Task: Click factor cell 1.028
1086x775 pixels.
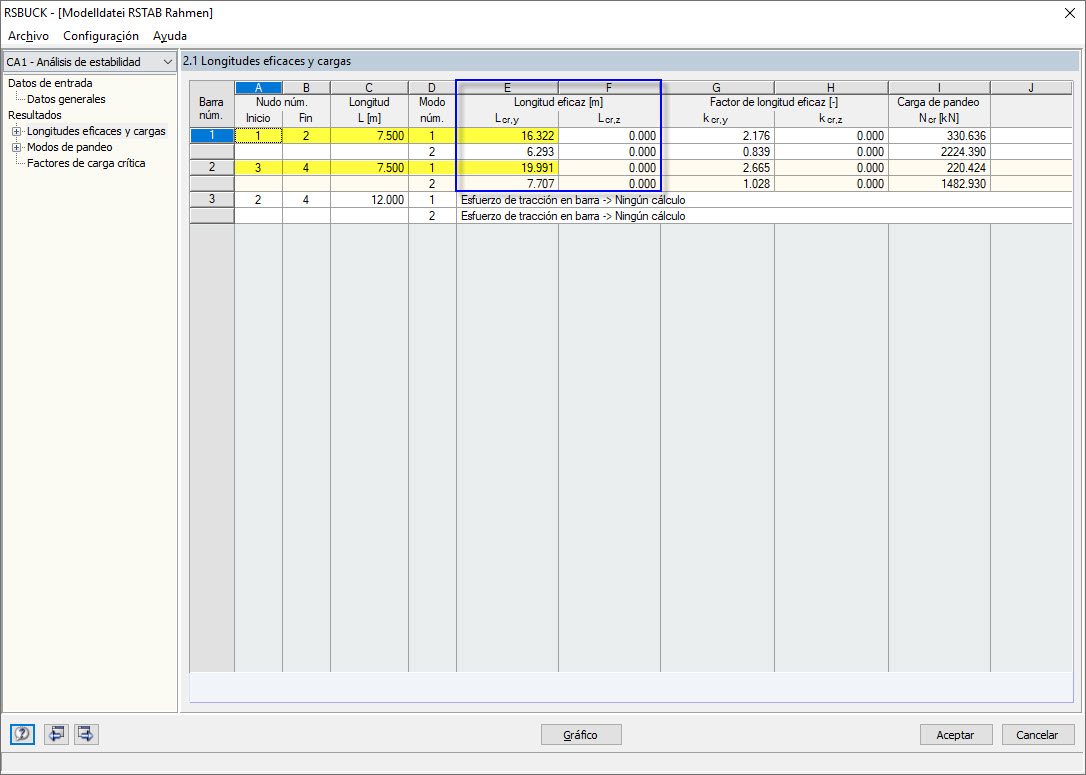Action: tap(718, 184)
